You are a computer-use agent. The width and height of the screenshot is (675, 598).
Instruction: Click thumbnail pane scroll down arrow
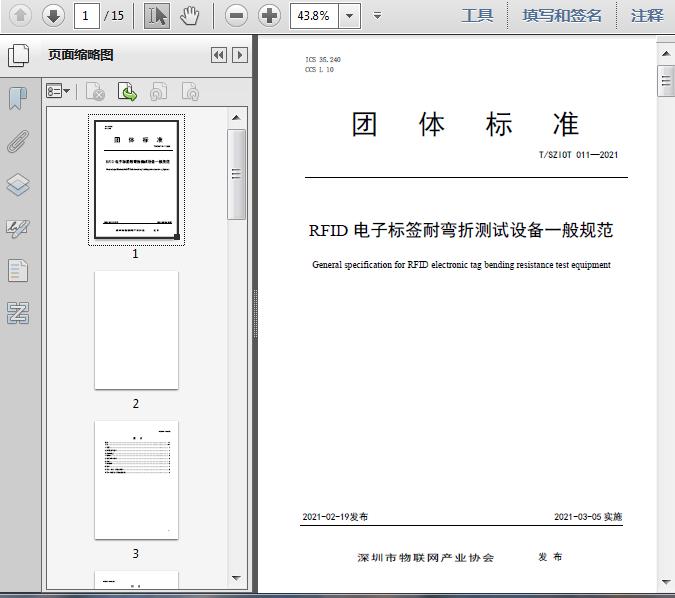click(236, 578)
